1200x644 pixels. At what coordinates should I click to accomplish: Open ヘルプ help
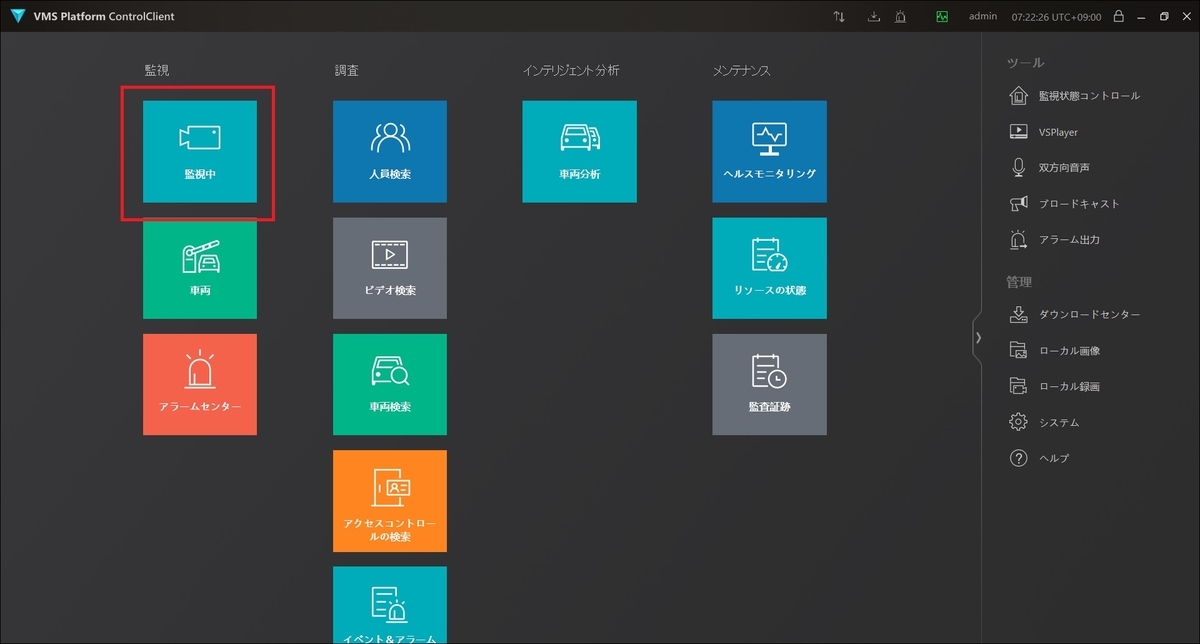tap(1039, 458)
